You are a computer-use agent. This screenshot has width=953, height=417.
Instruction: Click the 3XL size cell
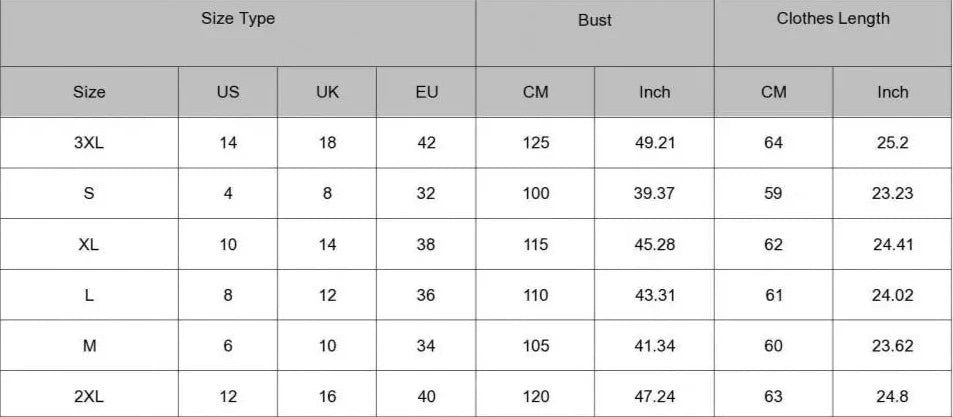[x=89, y=143]
